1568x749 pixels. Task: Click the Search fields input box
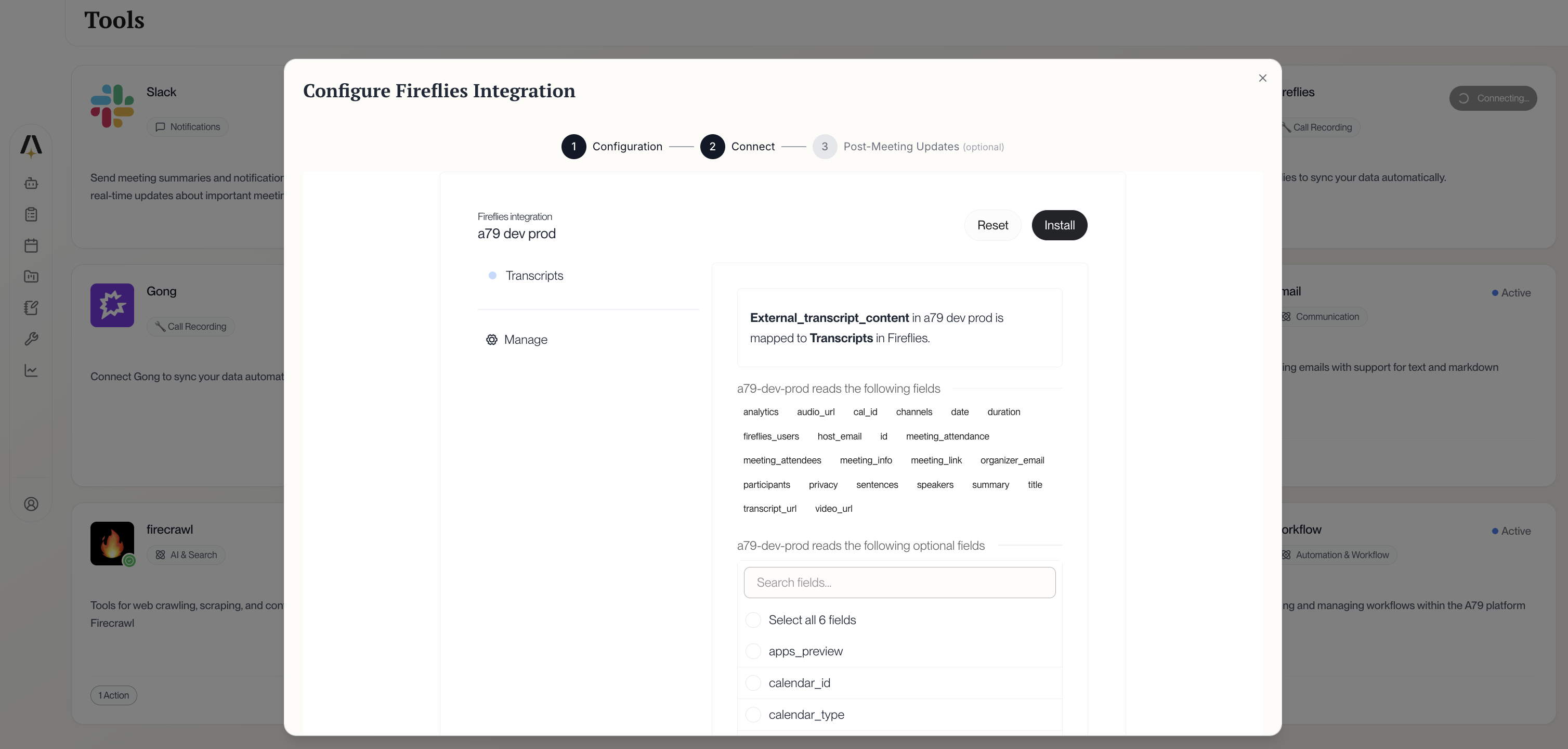click(899, 582)
